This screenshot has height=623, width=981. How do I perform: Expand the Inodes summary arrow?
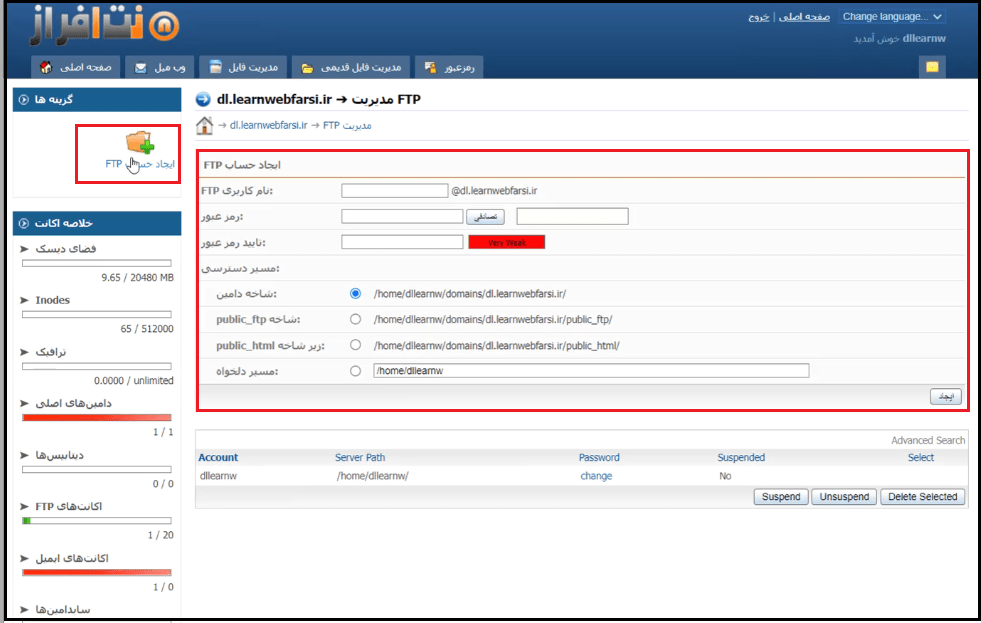pos(25,300)
